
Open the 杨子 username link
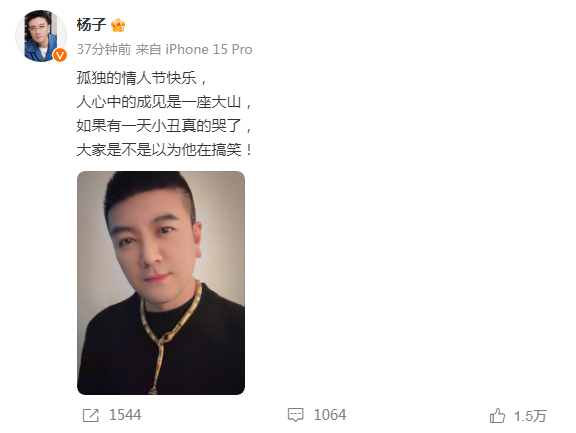pos(91,25)
